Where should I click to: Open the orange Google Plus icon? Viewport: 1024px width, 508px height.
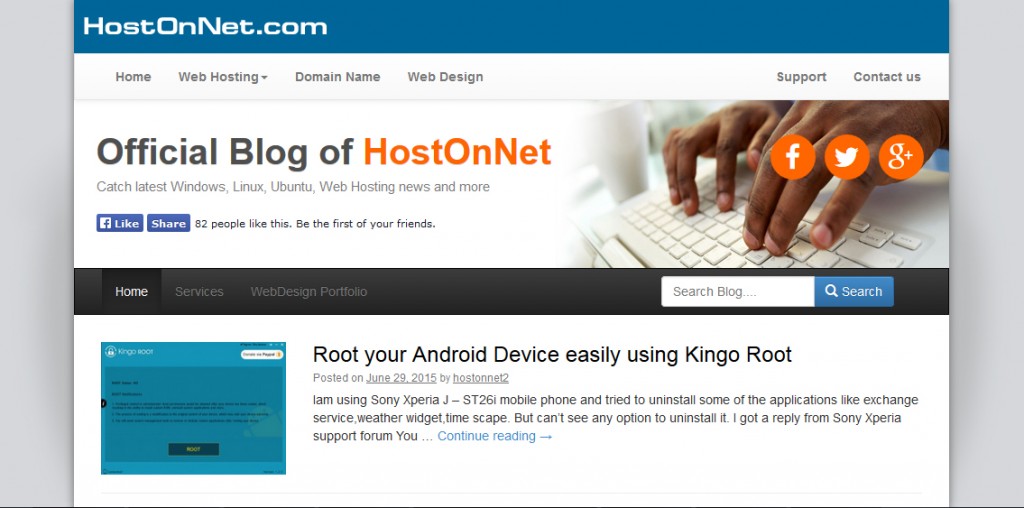(x=901, y=157)
